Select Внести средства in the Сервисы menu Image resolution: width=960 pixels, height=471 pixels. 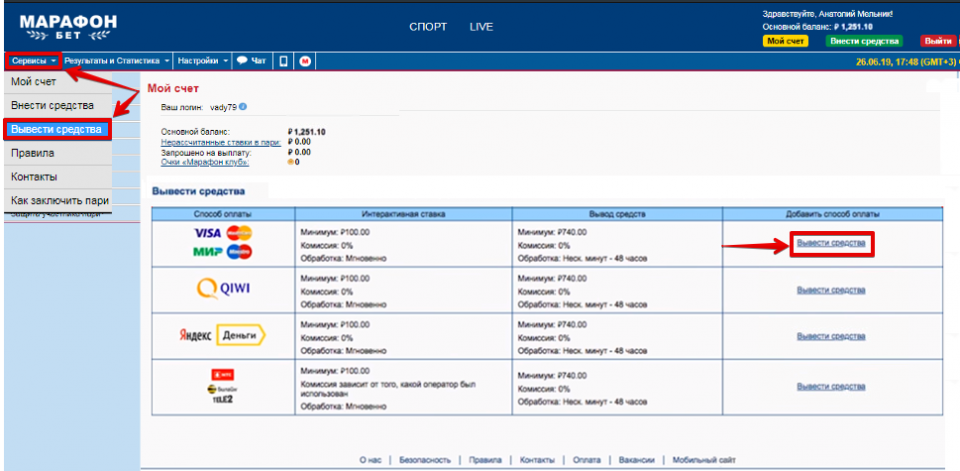(58, 105)
